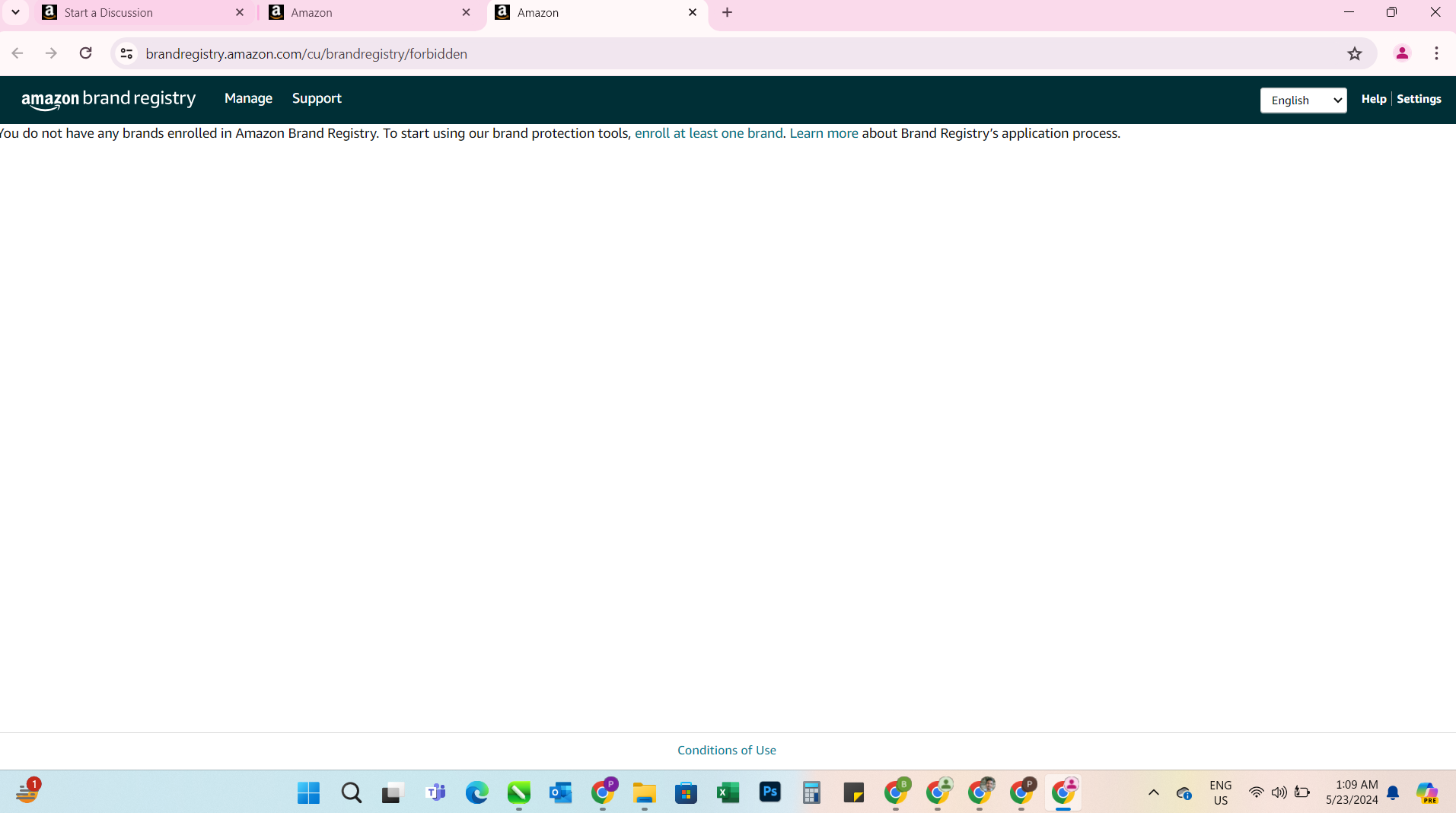Click the address bar URL
1456x813 pixels.
coord(306,54)
